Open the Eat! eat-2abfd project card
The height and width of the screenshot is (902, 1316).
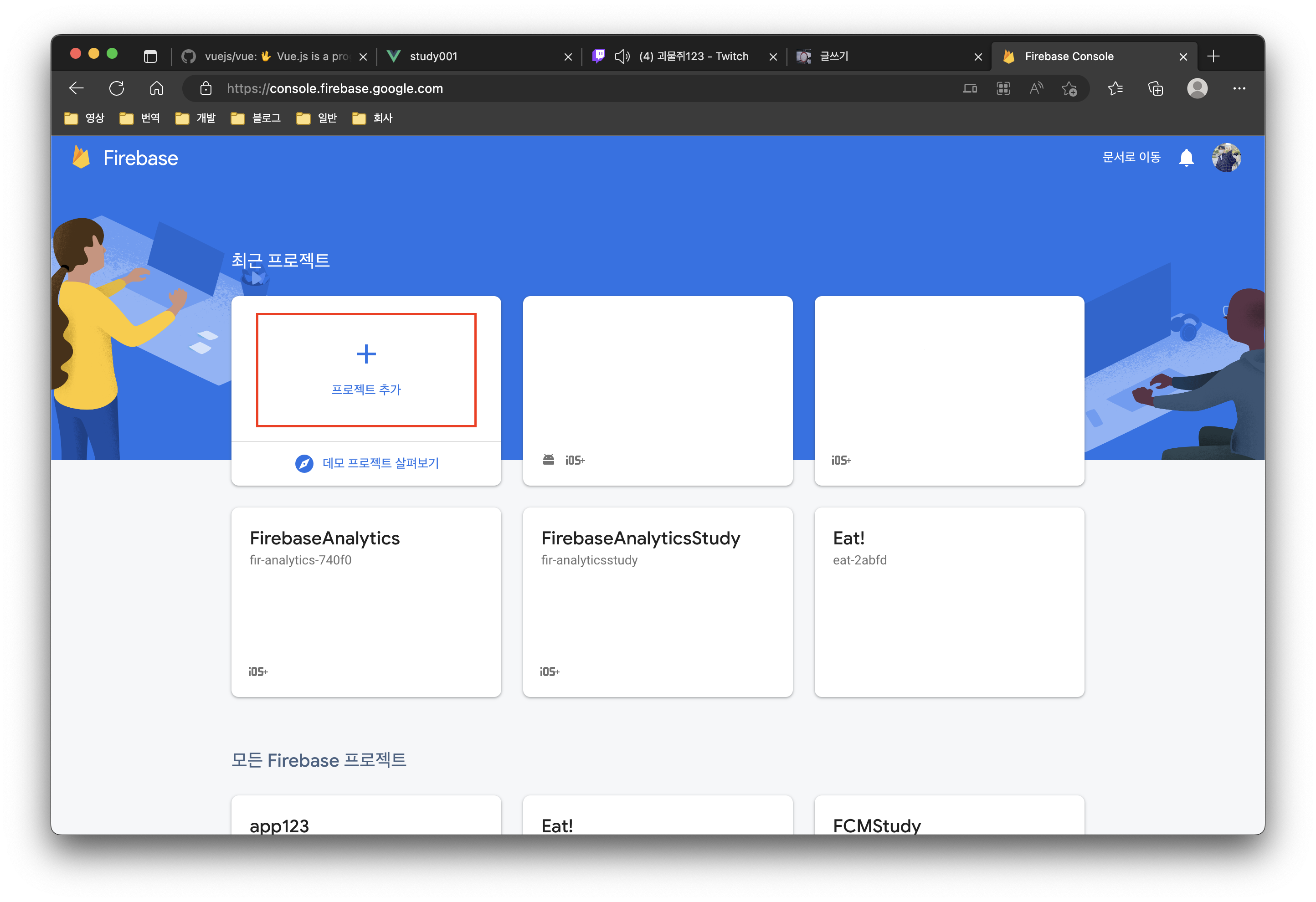click(950, 602)
